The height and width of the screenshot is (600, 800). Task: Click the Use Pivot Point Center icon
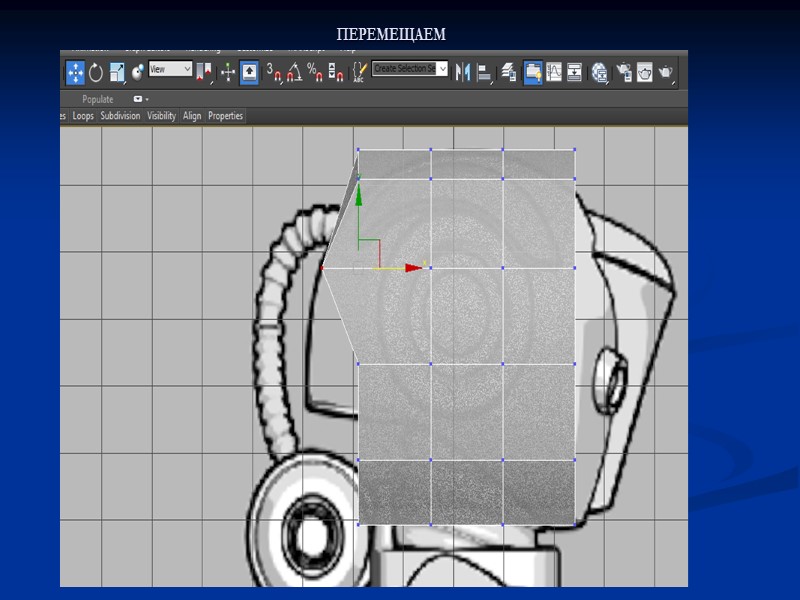pyautogui.click(x=204, y=72)
